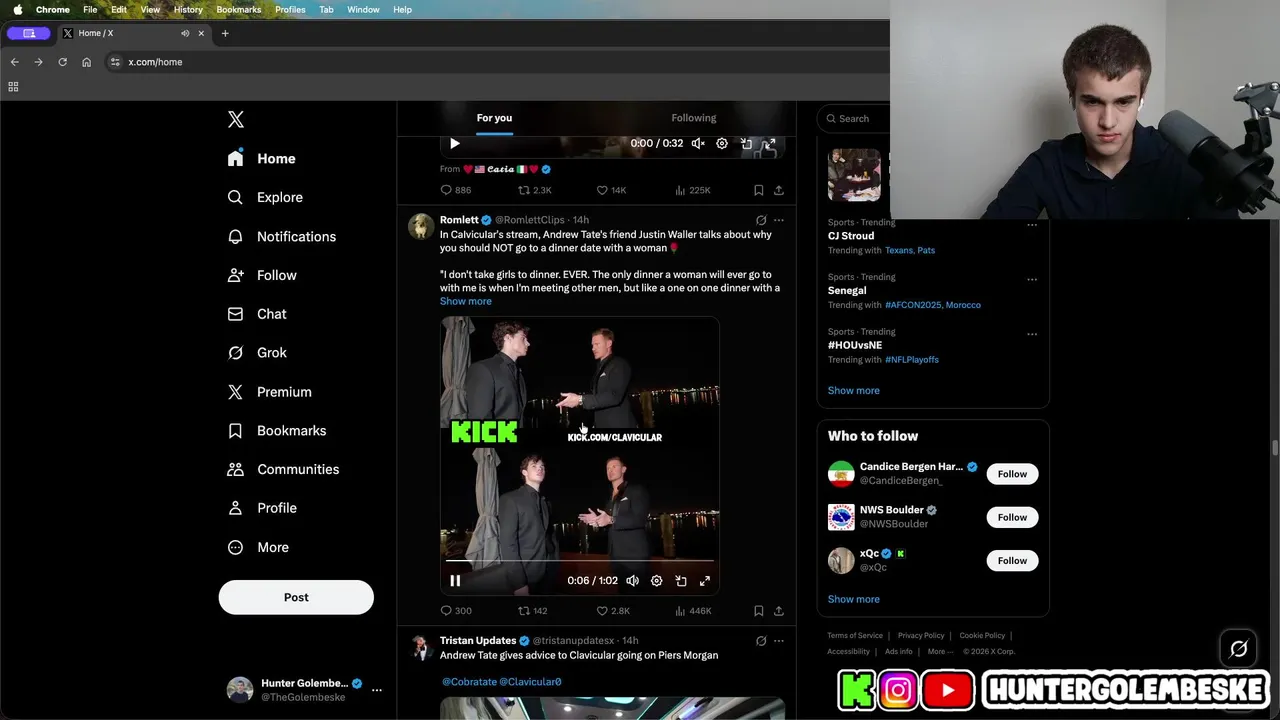This screenshot has height=720, width=1280.
Task: Open Romlett's profile avatar
Action: pyautogui.click(x=421, y=226)
